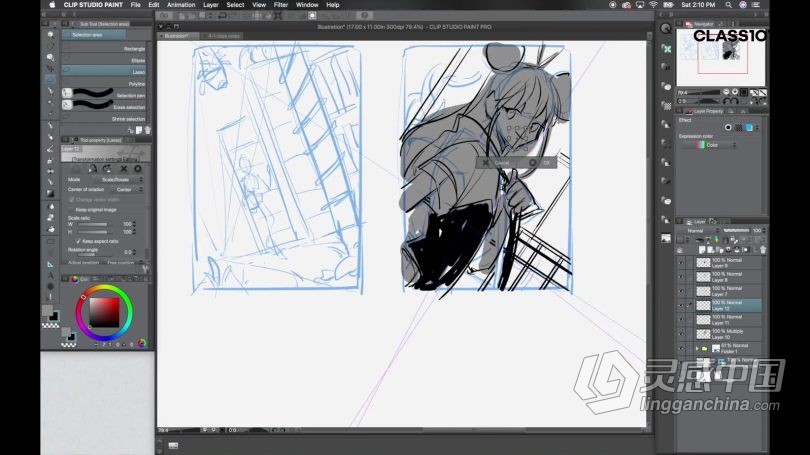Toggle the layer color effect icon
810x455 pixels.
(x=749, y=128)
